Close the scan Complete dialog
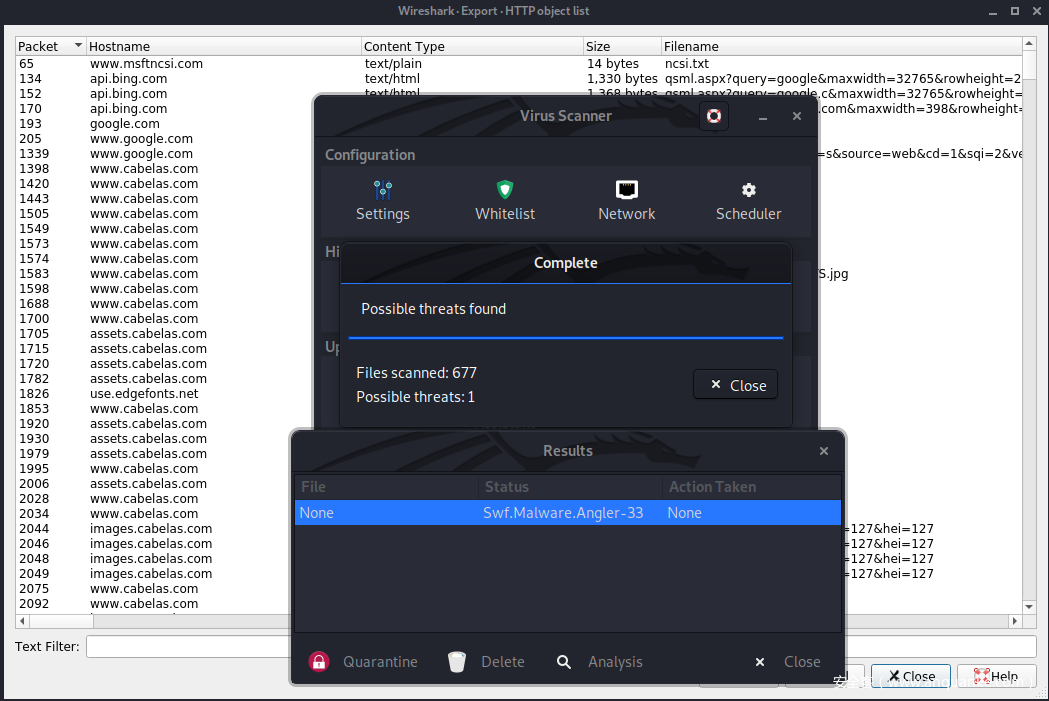 [736, 385]
